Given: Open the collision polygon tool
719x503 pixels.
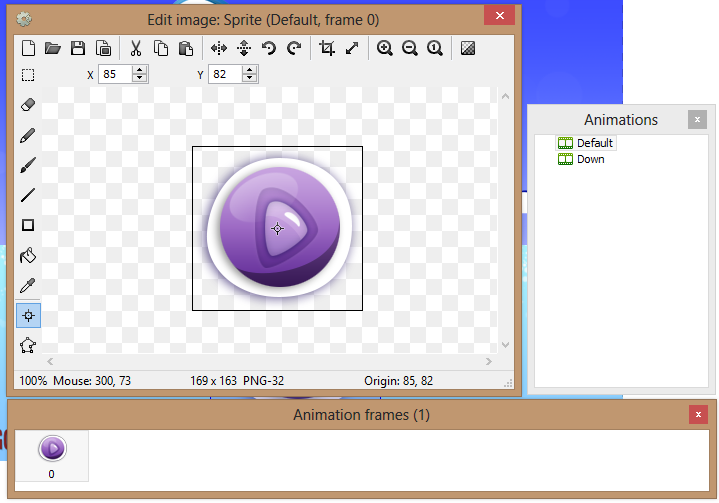Looking at the screenshot, I should pos(28,345).
